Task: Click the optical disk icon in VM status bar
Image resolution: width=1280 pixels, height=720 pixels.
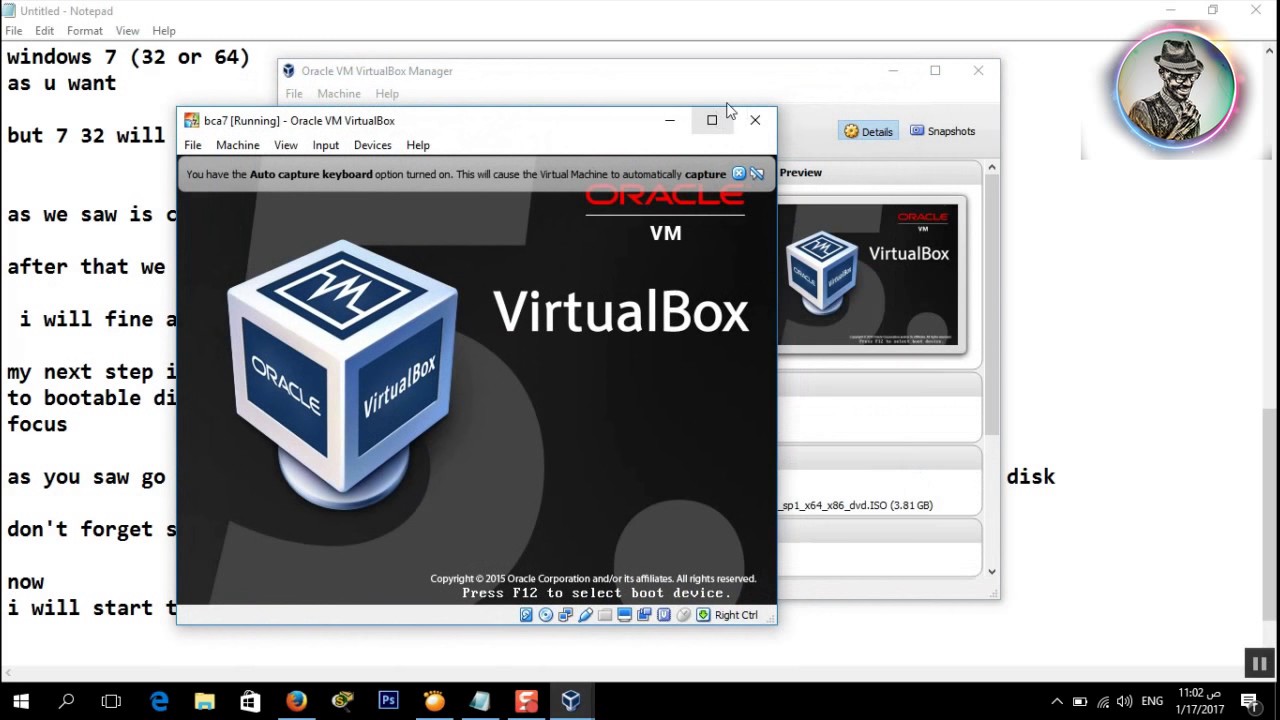Action: (546, 615)
